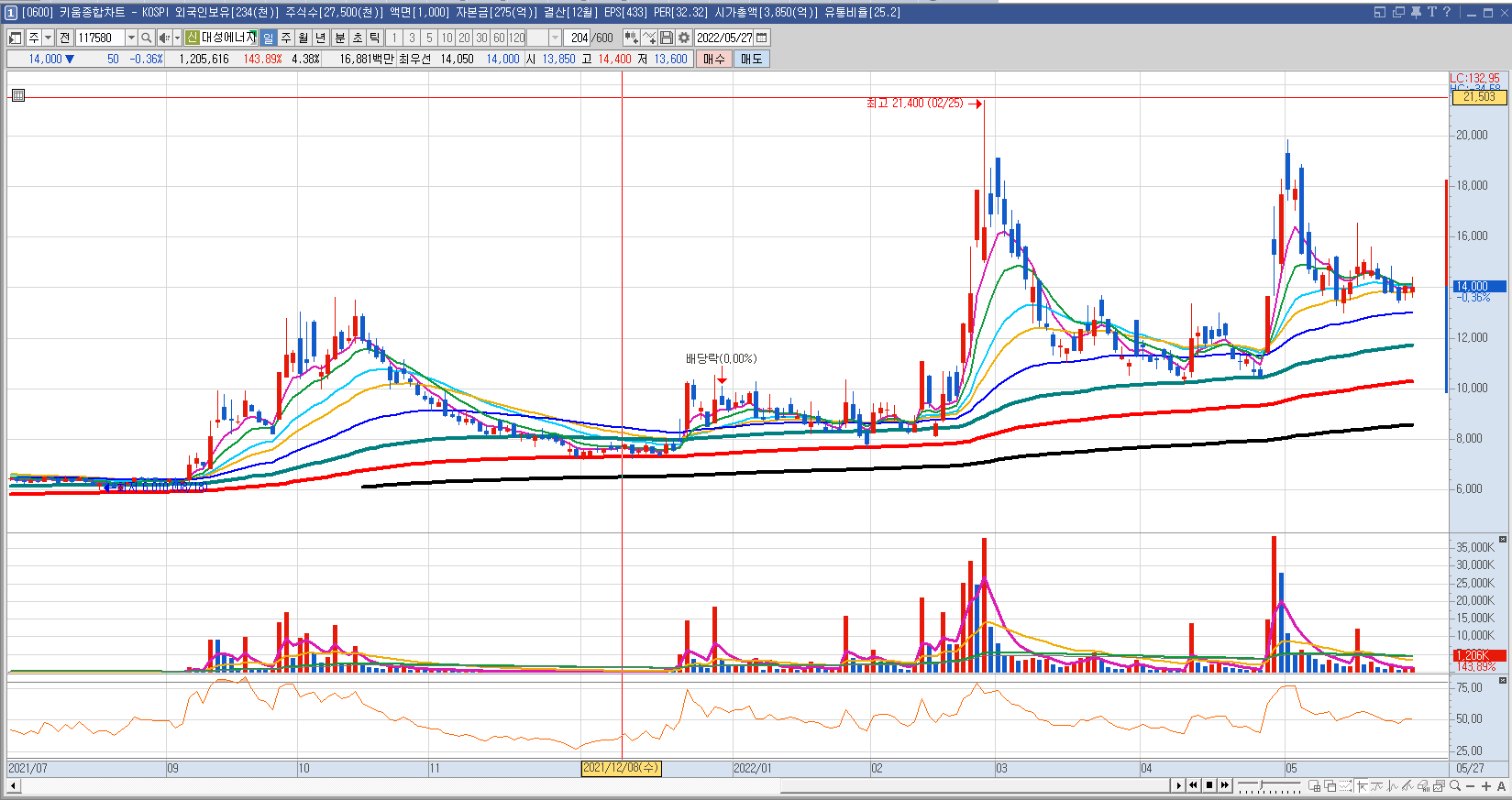Click the A auto-scale icon at bottom

coord(1501,786)
